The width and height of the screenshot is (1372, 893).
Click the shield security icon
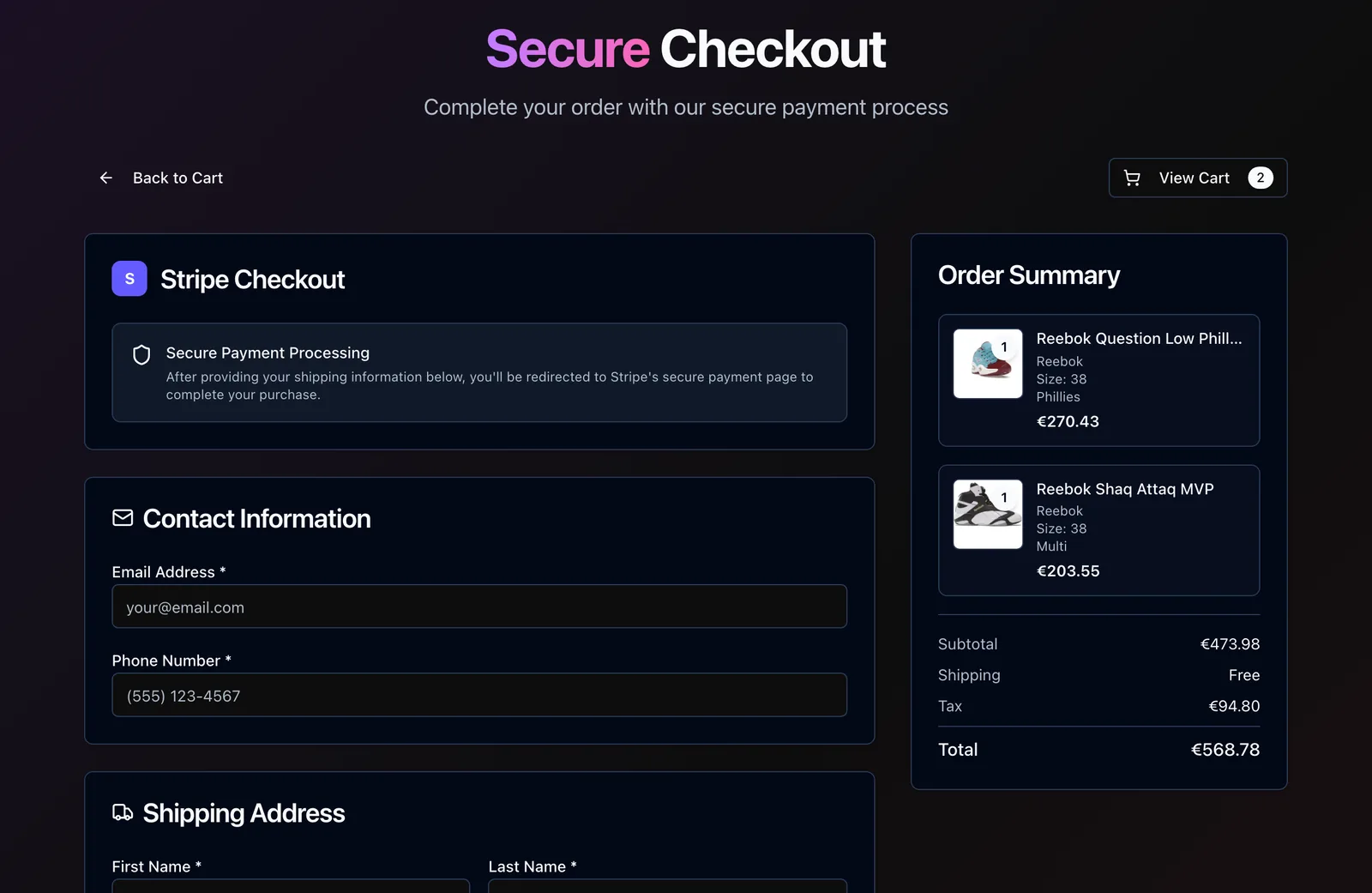pos(141,354)
